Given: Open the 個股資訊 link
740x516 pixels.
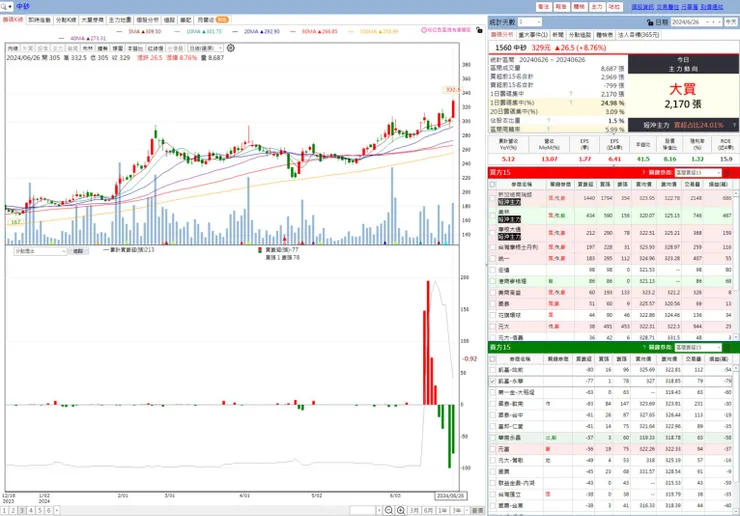Looking at the screenshot, I should click(x=643, y=7).
